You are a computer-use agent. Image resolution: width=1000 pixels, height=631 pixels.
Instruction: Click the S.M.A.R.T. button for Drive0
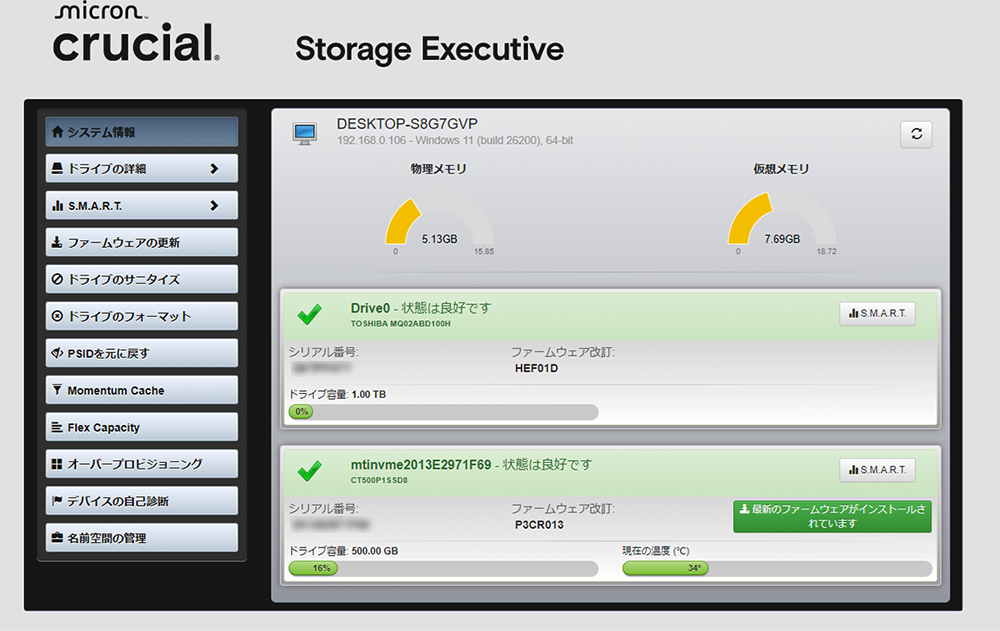click(x=877, y=313)
